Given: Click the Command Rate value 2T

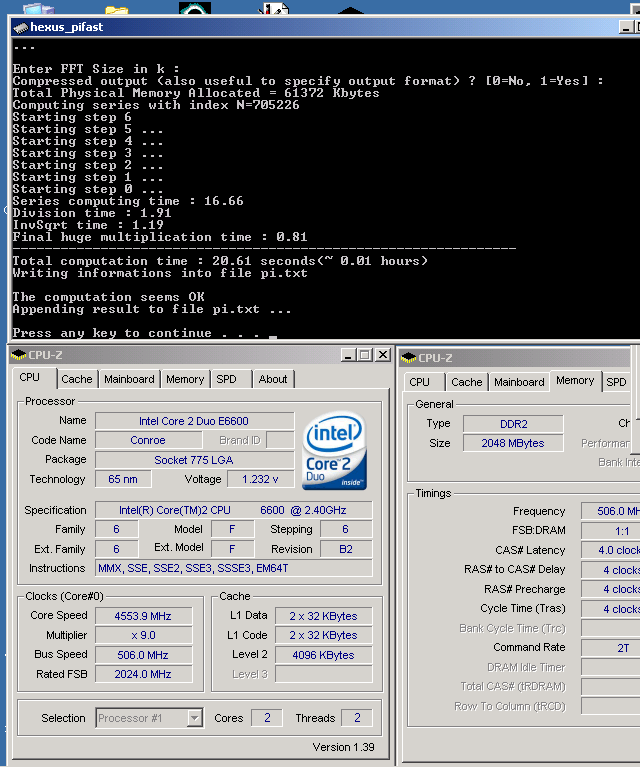Looking at the screenshot, I should [611, 648].
